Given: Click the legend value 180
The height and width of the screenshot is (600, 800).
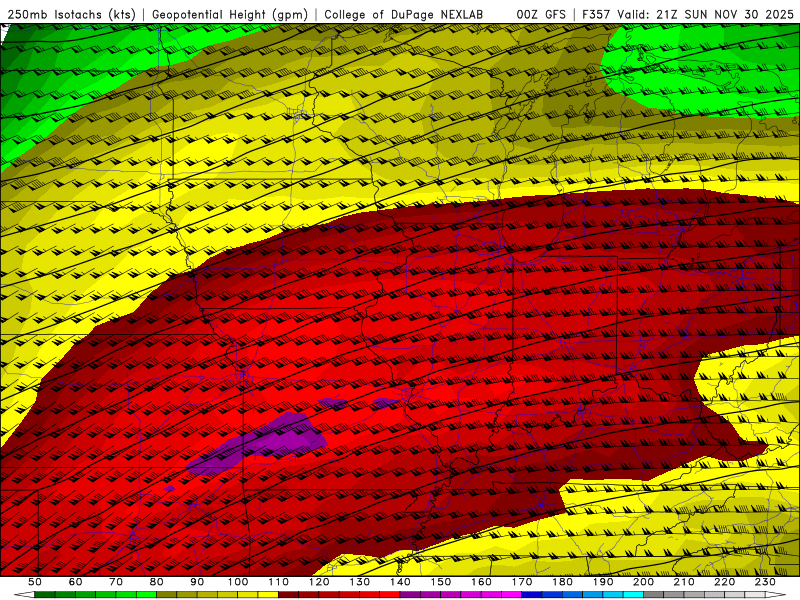Looking at the screenshot, I should [x=563, y=582].
